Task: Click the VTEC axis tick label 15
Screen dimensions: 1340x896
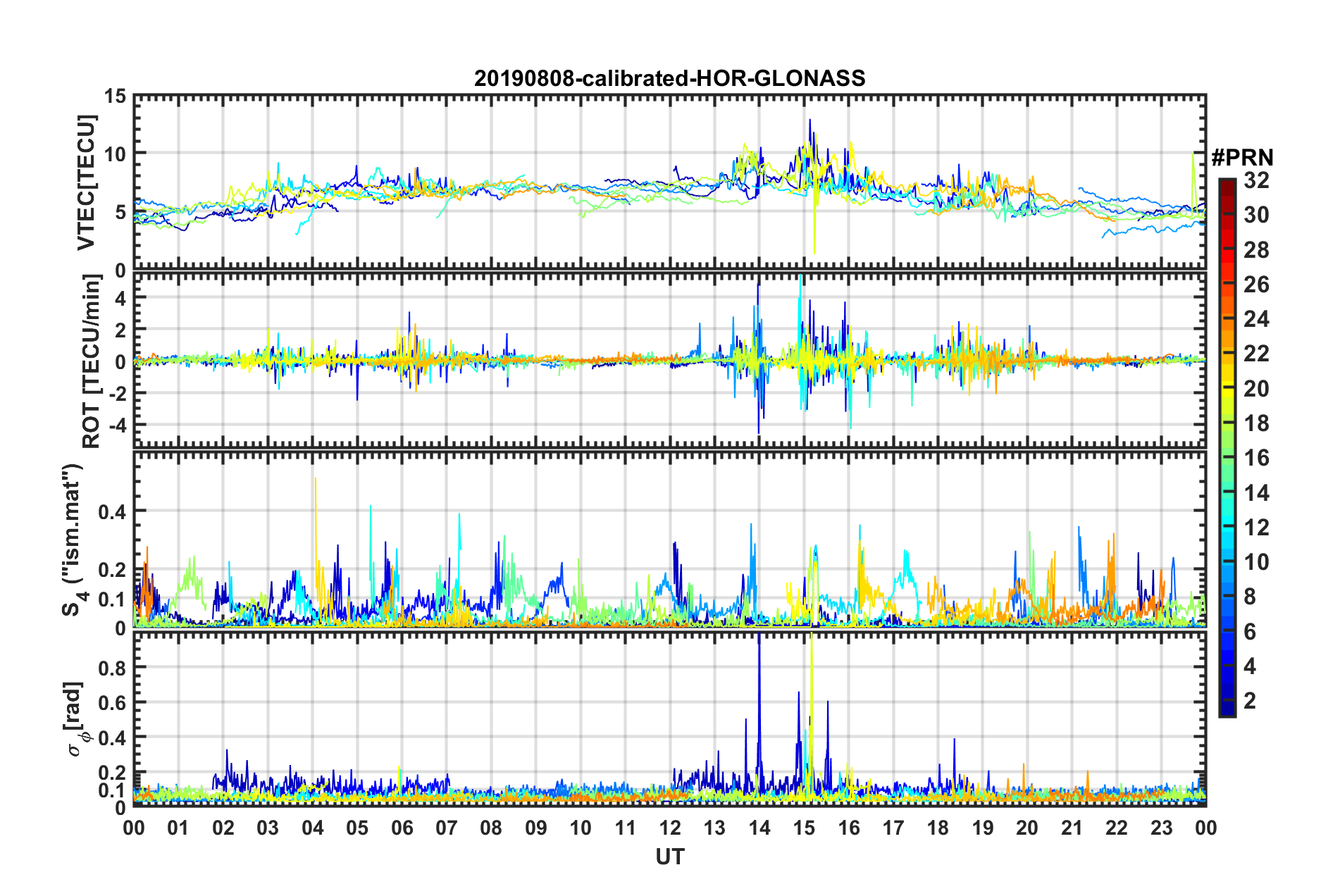Action: pos(115,96)
